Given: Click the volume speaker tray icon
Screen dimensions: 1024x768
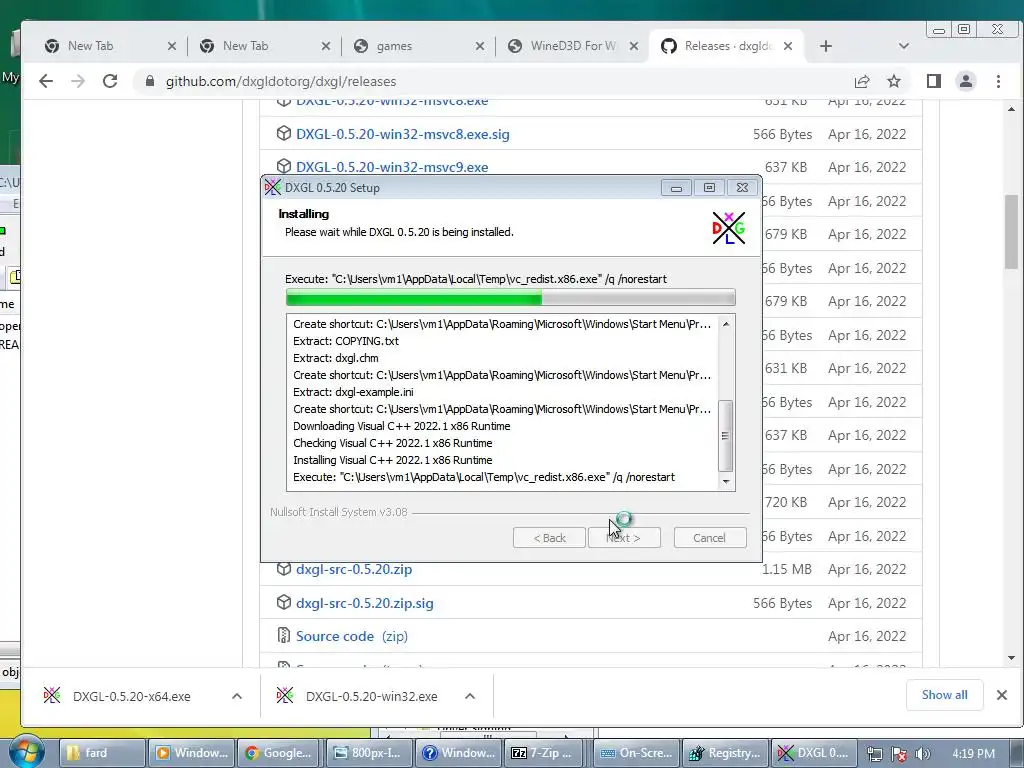Looking at the screenshot, I should [x=922, y=754].
